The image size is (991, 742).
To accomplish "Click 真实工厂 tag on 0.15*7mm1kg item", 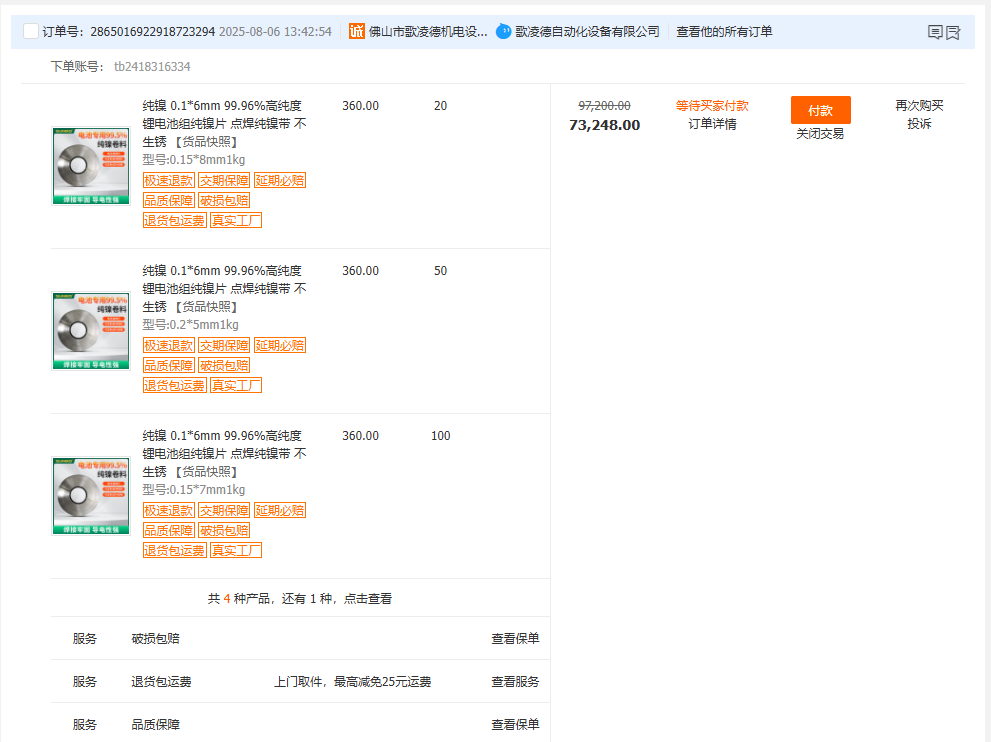I will pos(236,550).
